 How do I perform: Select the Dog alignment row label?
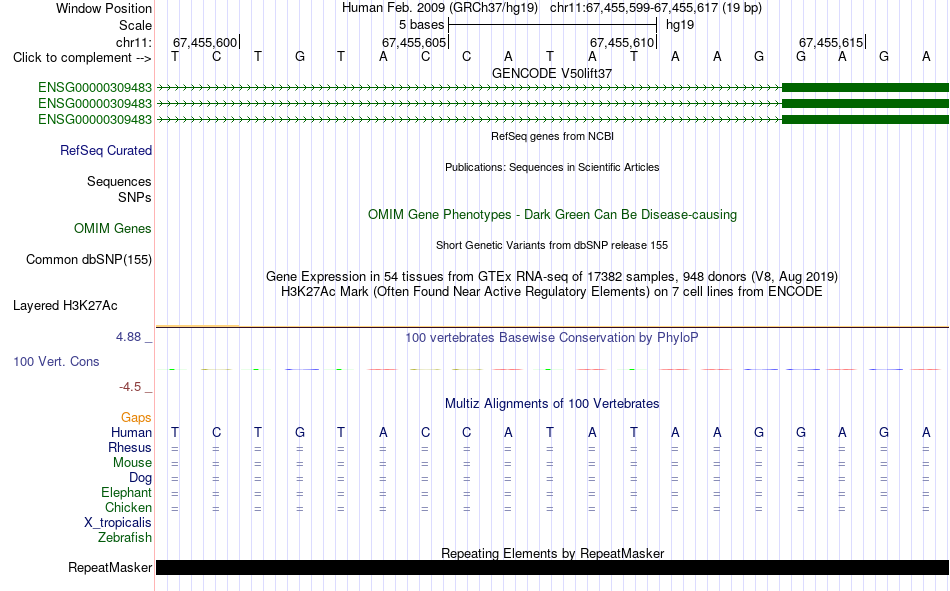[140, 478]
